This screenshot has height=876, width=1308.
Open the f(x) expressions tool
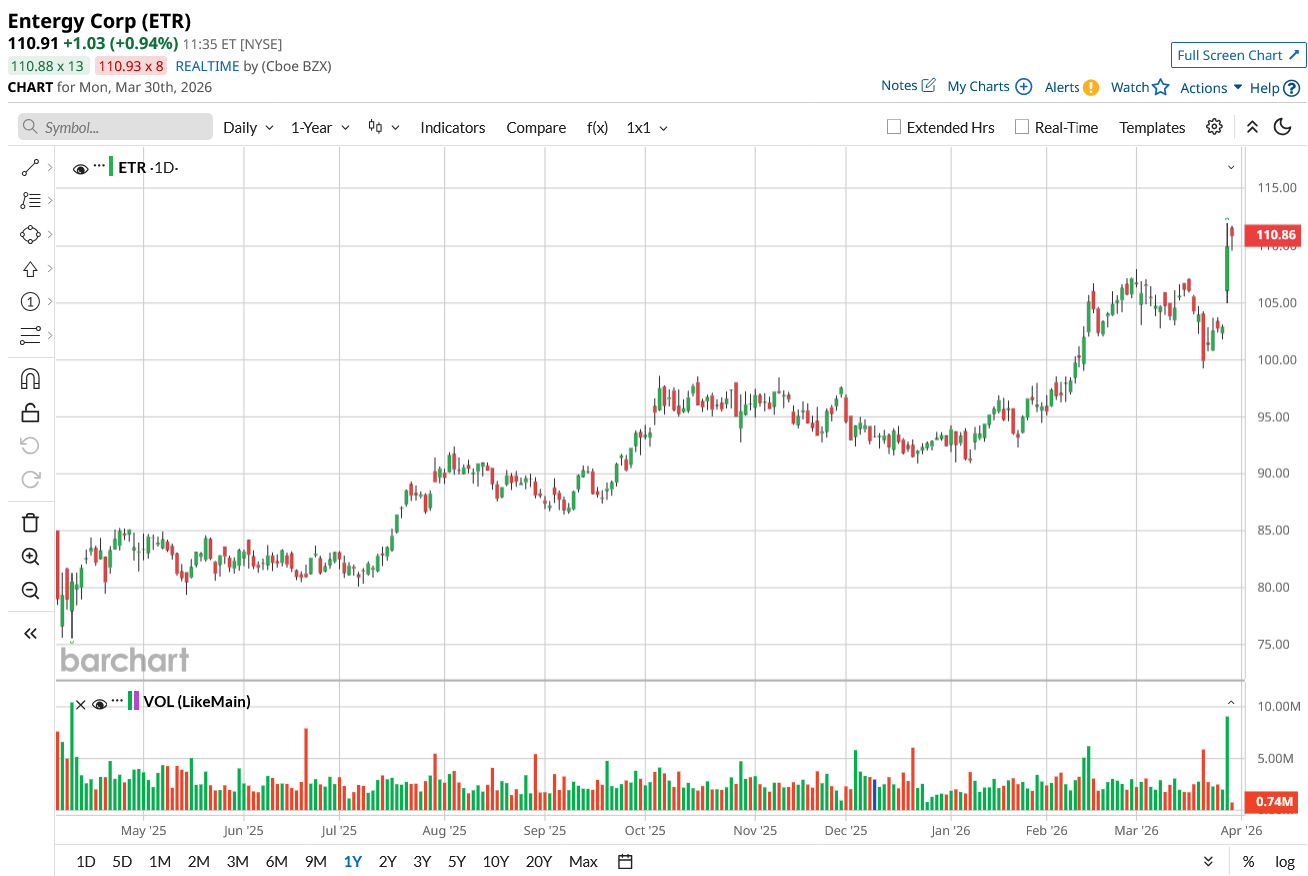[597, 127]
